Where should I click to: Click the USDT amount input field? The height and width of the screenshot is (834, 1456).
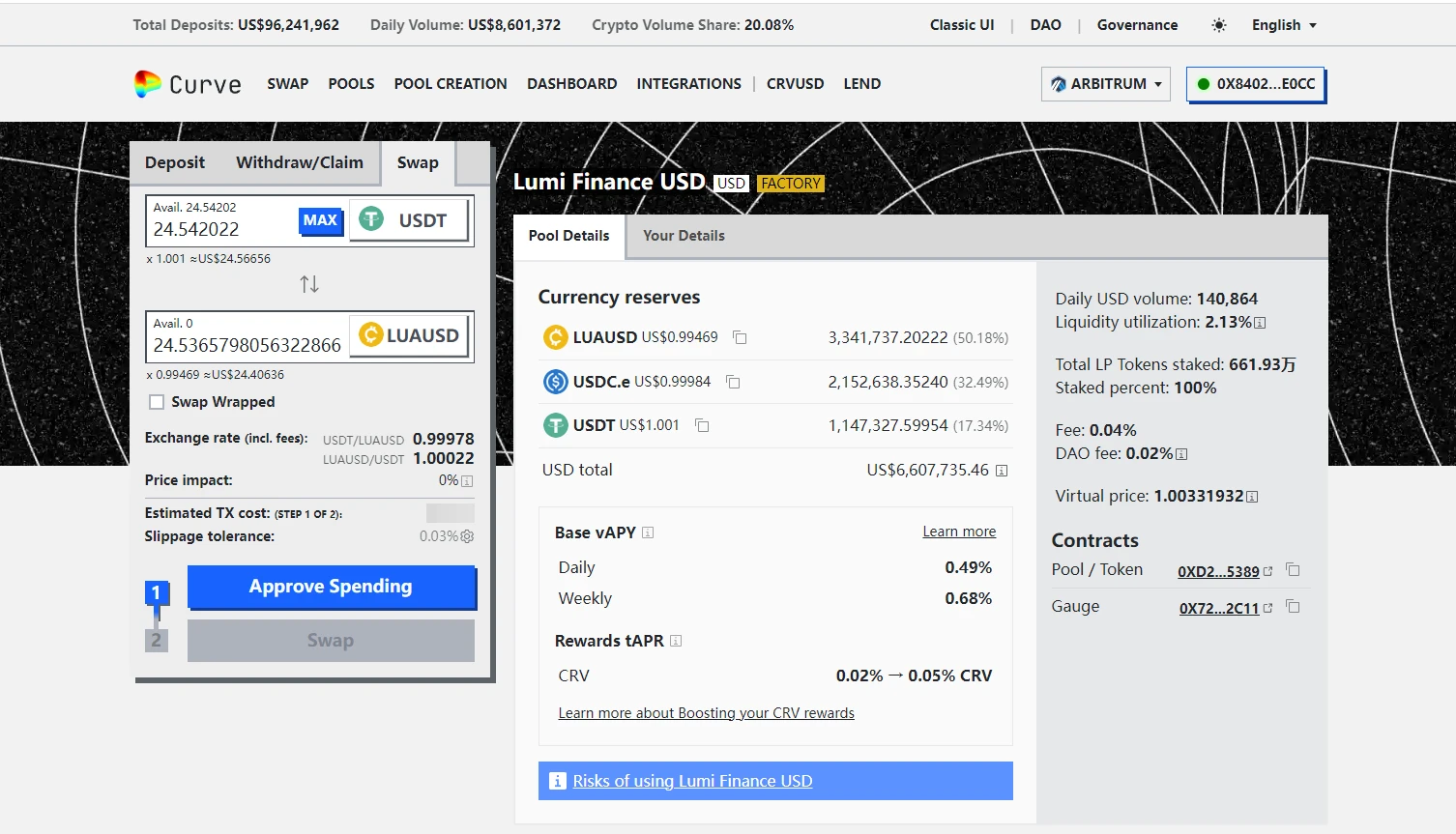[222, 229]
